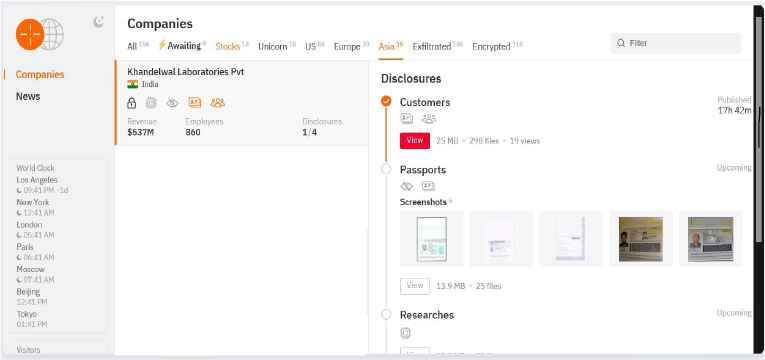Click the moon icon beside Moscow time

click(x=20, y=280)
